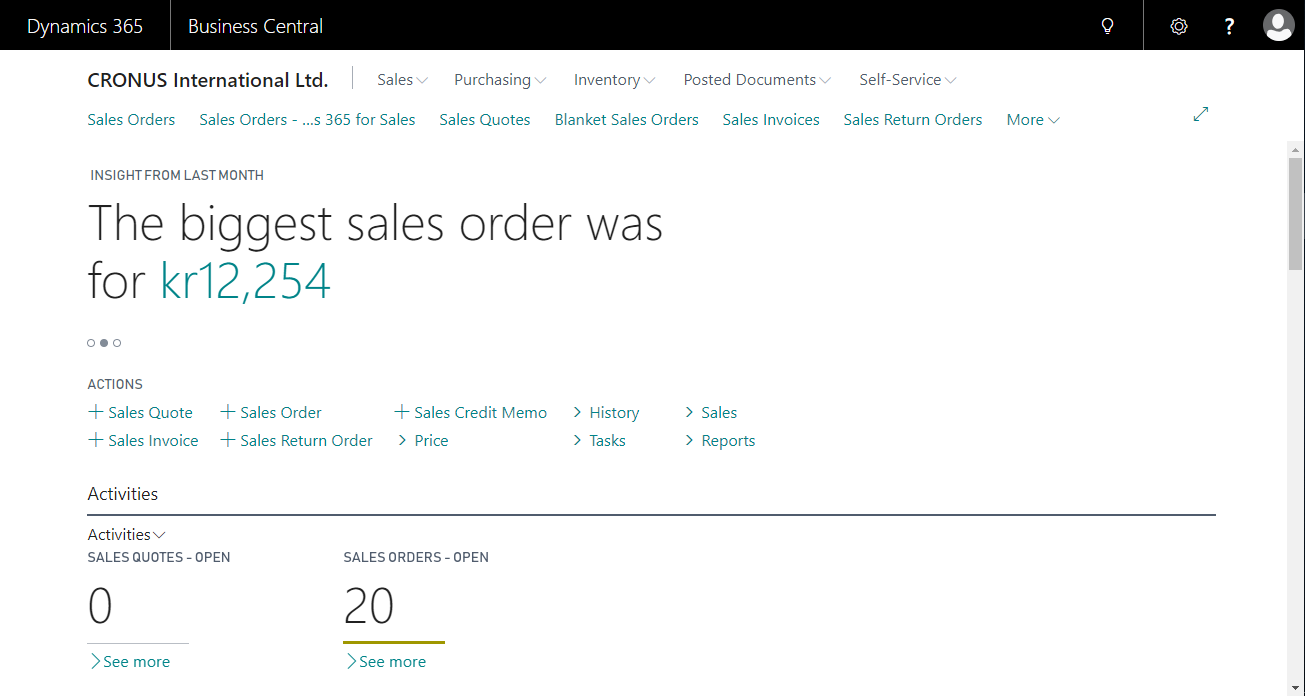Click plus icon for Sales Quote
The height and width of the screenshot is (696, 1305).
[x=96, y=412]
